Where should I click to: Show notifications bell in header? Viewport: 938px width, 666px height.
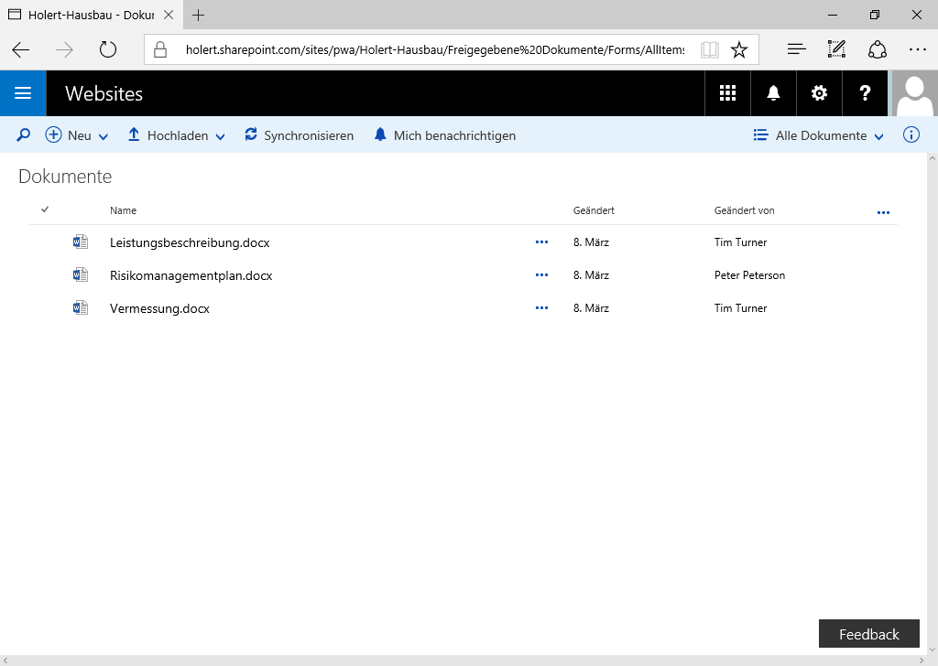pos(773,93)
